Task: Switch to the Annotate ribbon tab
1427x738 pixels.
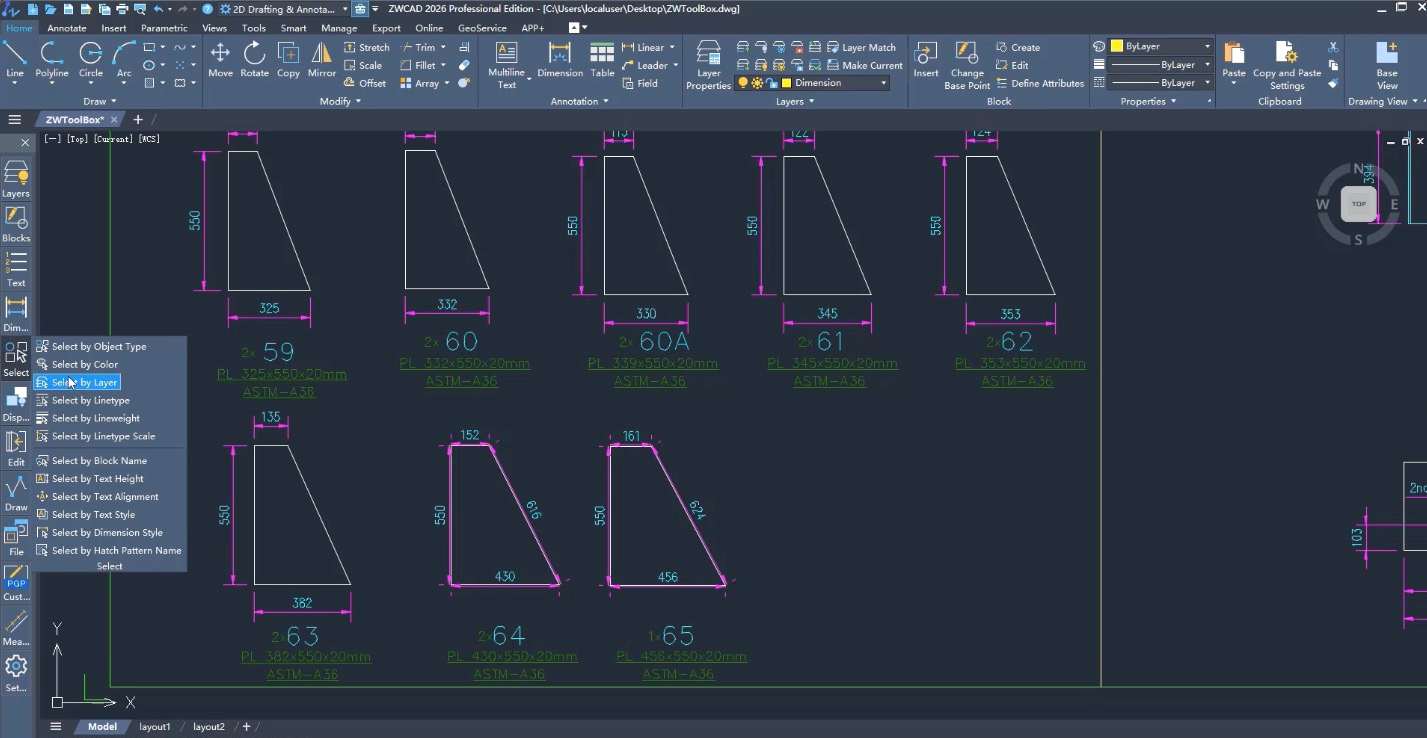Action: point(67,28)
